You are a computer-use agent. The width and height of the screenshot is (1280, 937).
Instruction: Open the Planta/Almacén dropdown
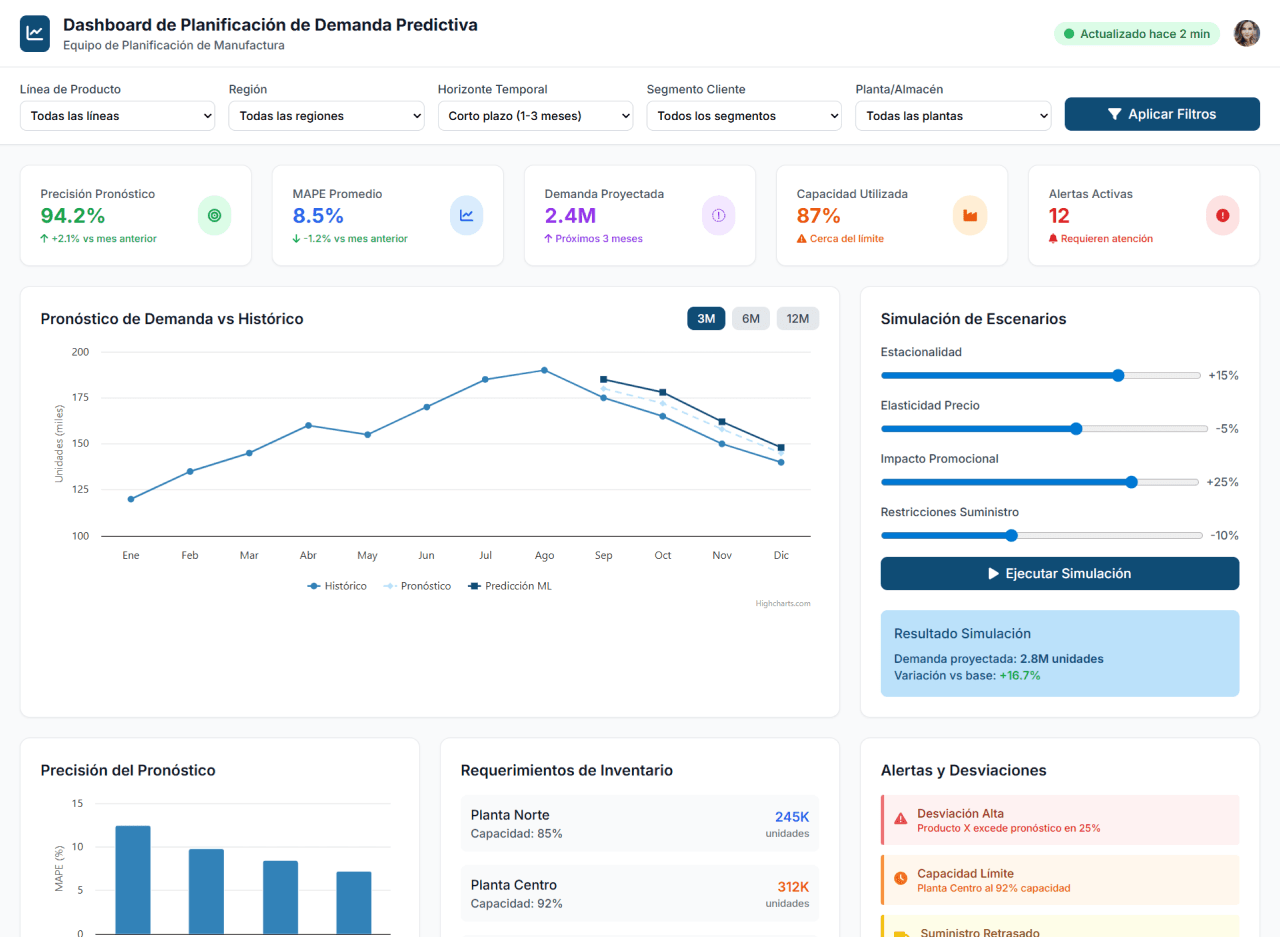tap(954, 116)
